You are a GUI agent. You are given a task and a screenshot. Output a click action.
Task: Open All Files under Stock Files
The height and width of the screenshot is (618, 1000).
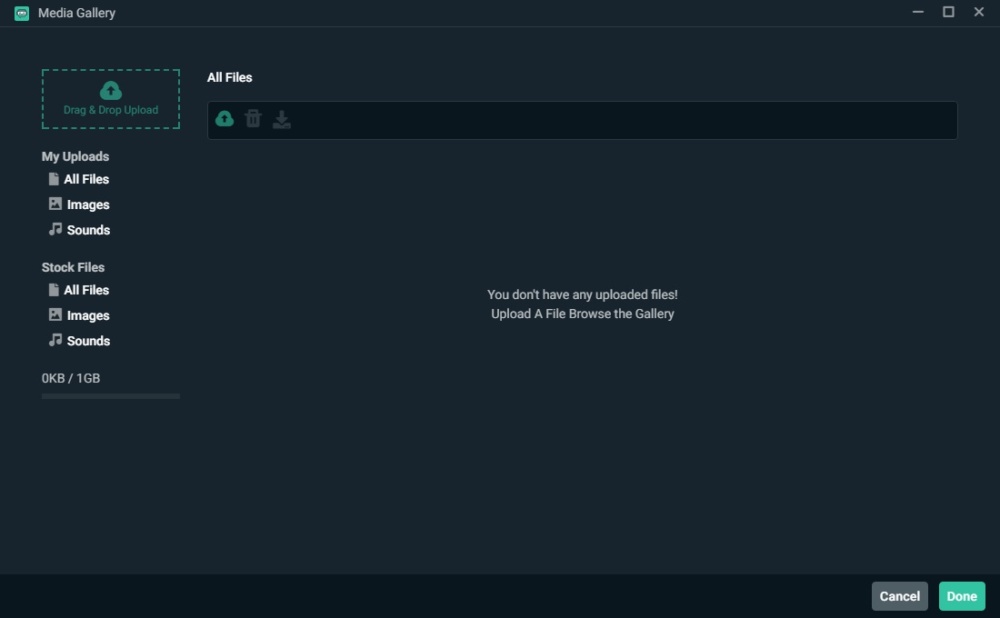[79, 290]
